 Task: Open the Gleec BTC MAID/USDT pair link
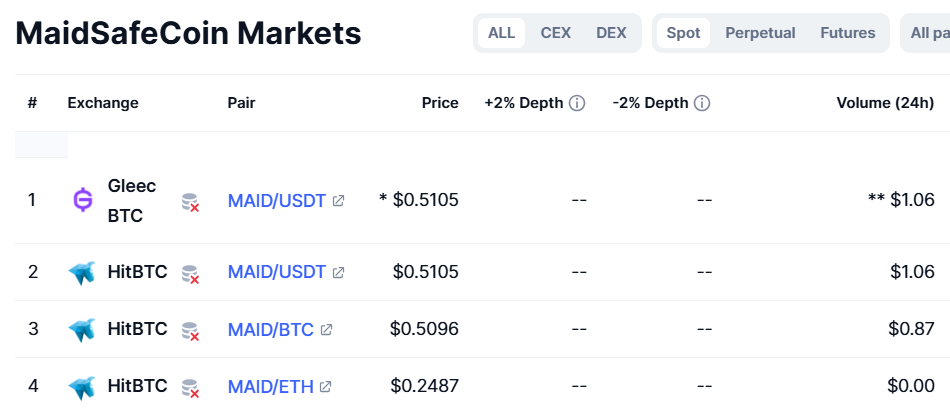coord(277,200)
